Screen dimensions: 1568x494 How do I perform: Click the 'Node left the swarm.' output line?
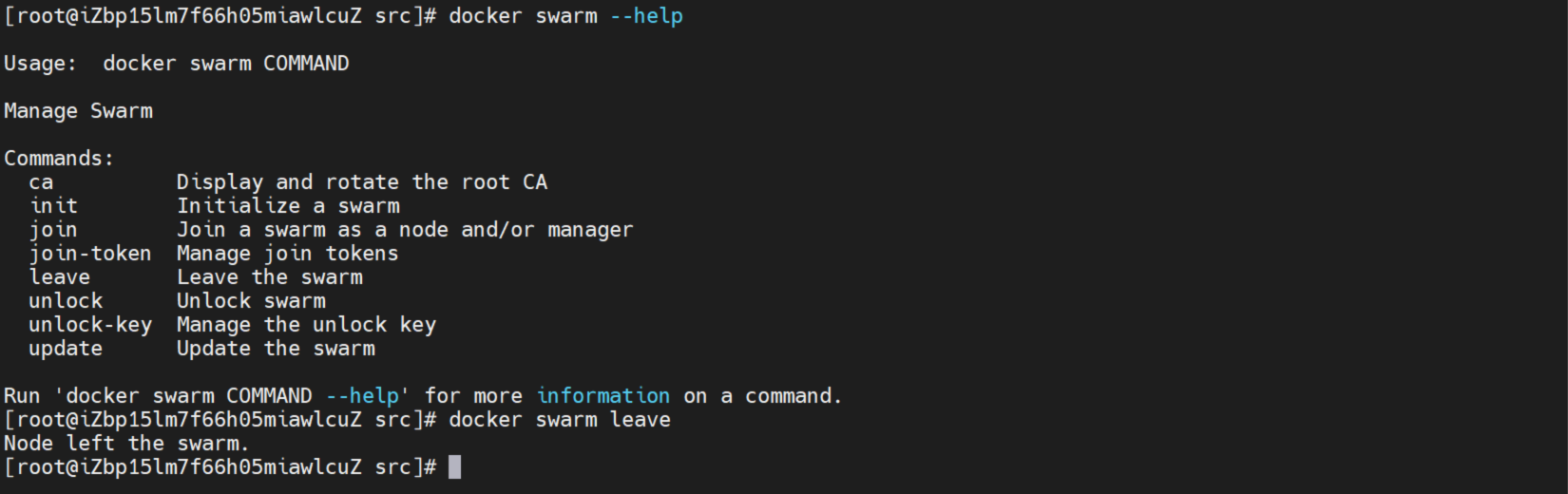[125, 444]
